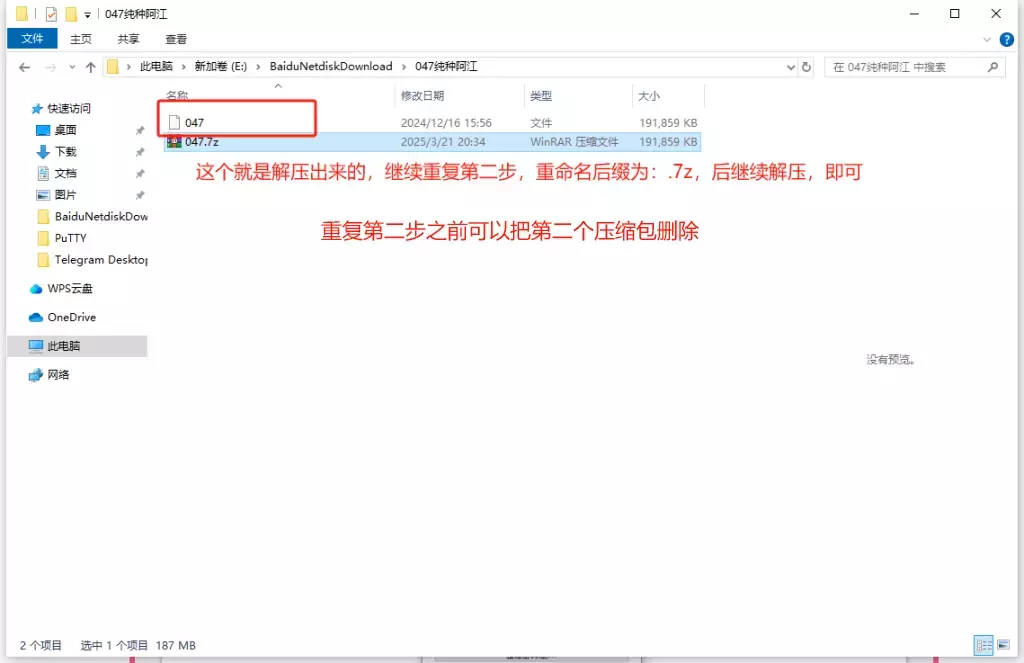Click the Refresh icon in address bar
The height and width of the screenshot is (663, 1024).
click(x=807, y=67)
